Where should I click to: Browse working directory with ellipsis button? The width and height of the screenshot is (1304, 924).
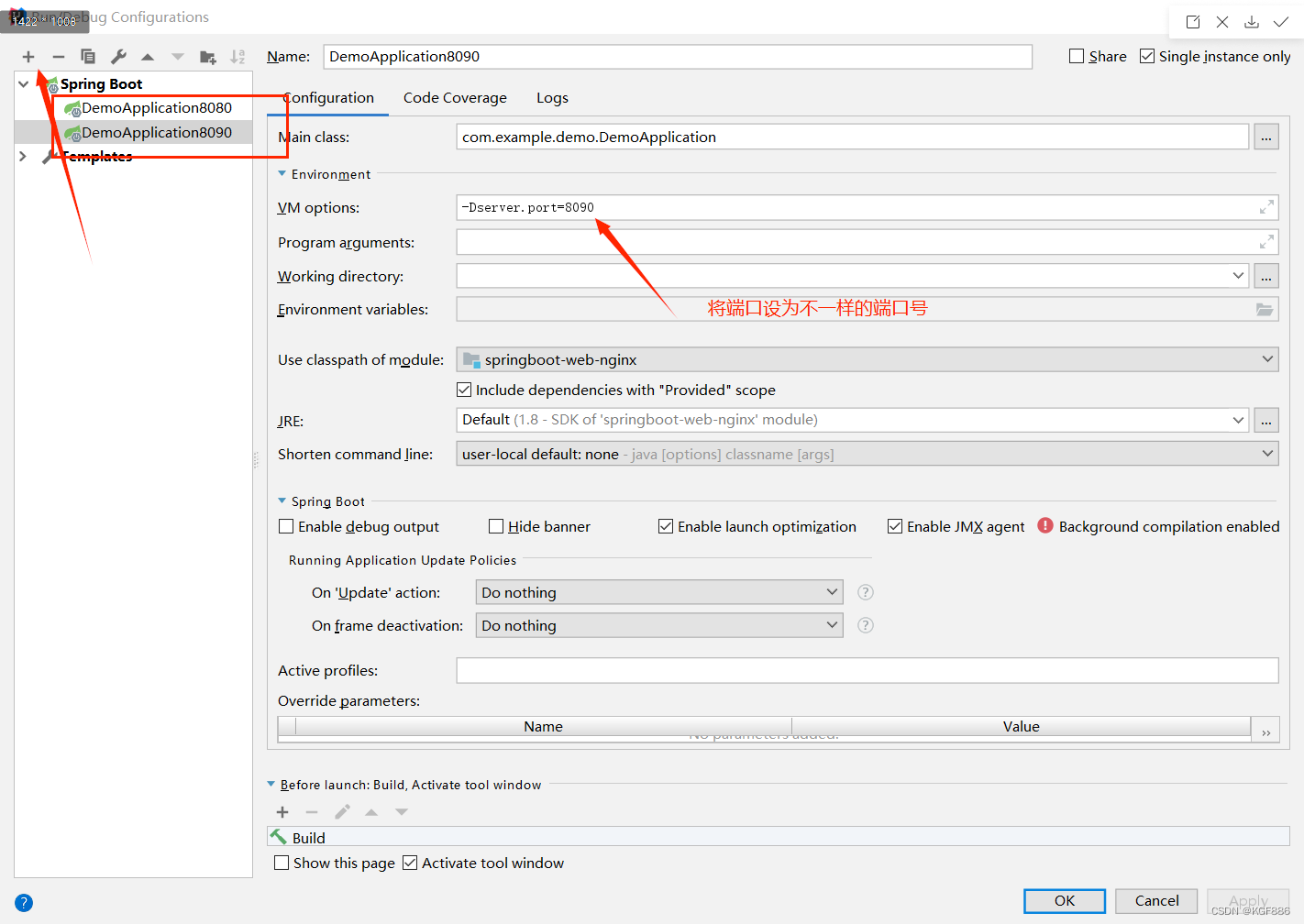(x=1266, y=276)
